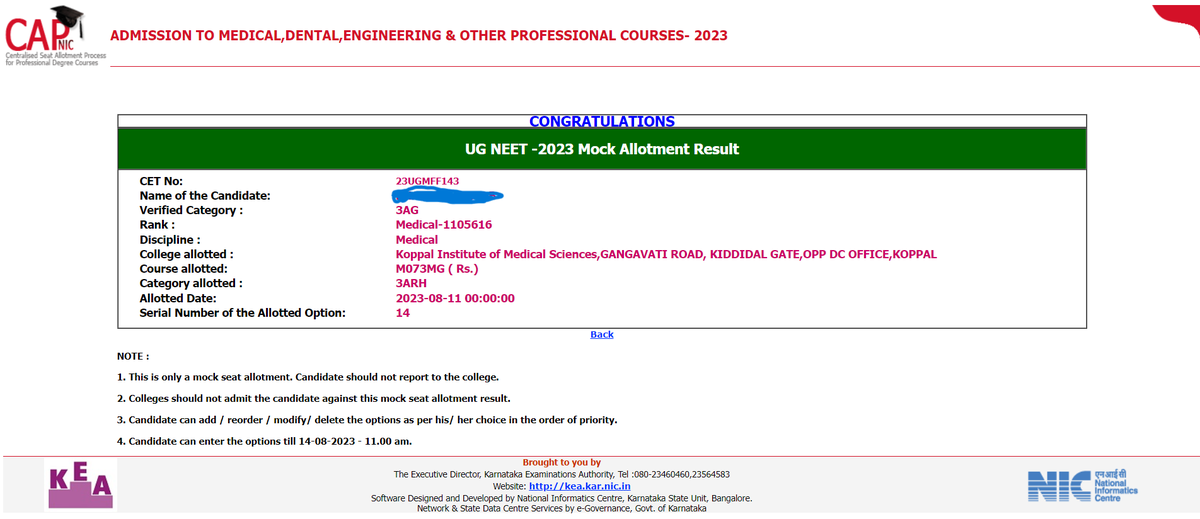Click the course allotted value M073MG
Screen dimensions: 1200x519
click(x=437, y=269)
